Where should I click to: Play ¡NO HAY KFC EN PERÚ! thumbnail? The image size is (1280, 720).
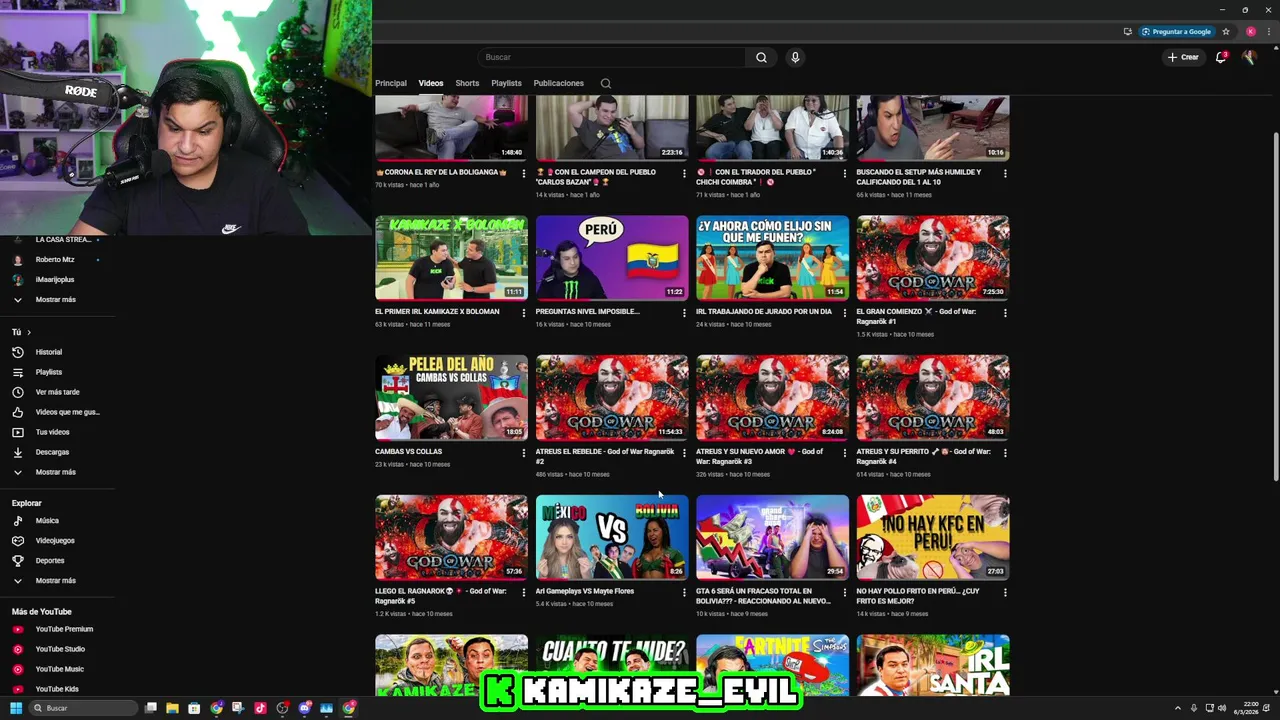pos(933,537)
